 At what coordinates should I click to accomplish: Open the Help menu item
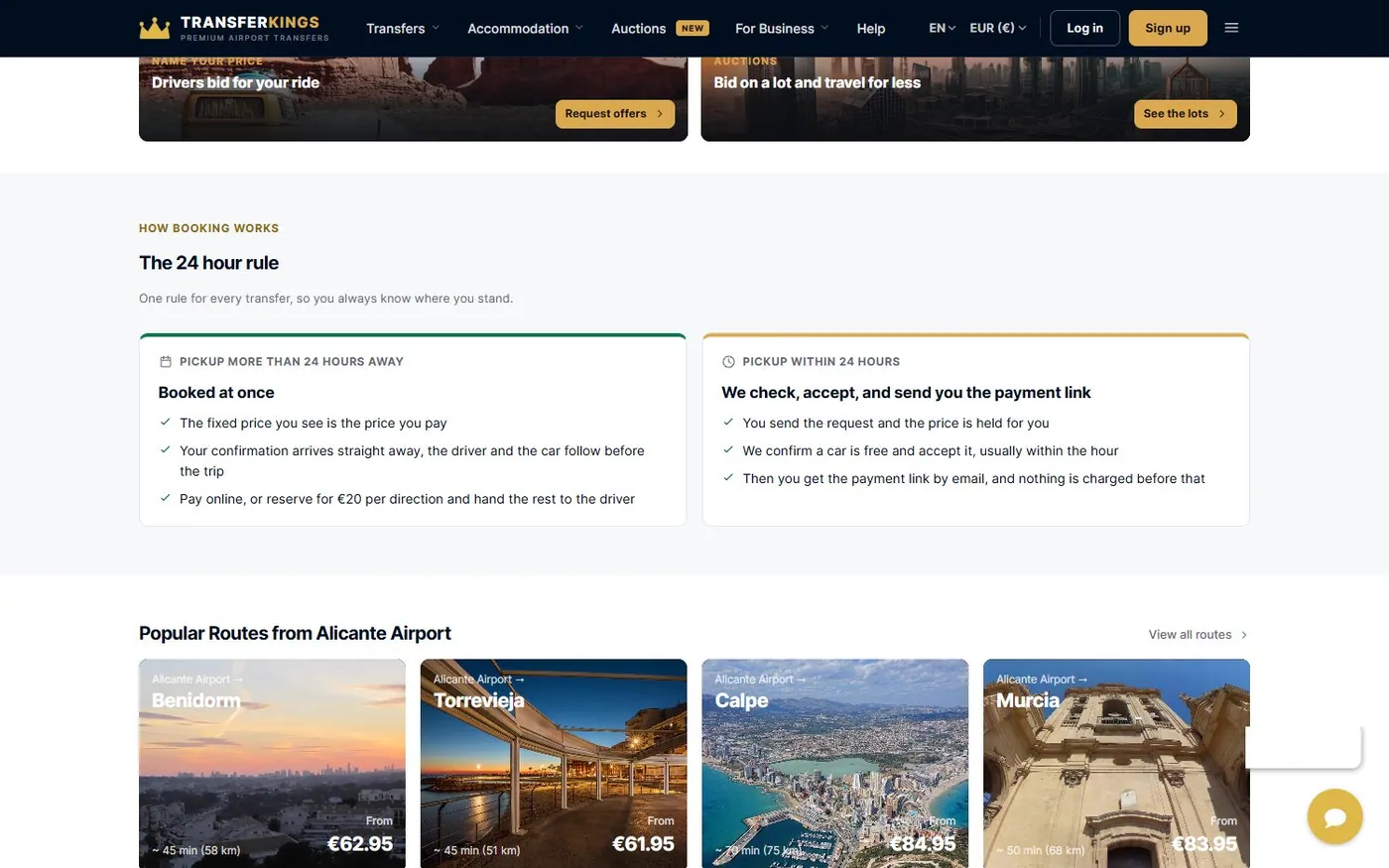coord(871,29)
